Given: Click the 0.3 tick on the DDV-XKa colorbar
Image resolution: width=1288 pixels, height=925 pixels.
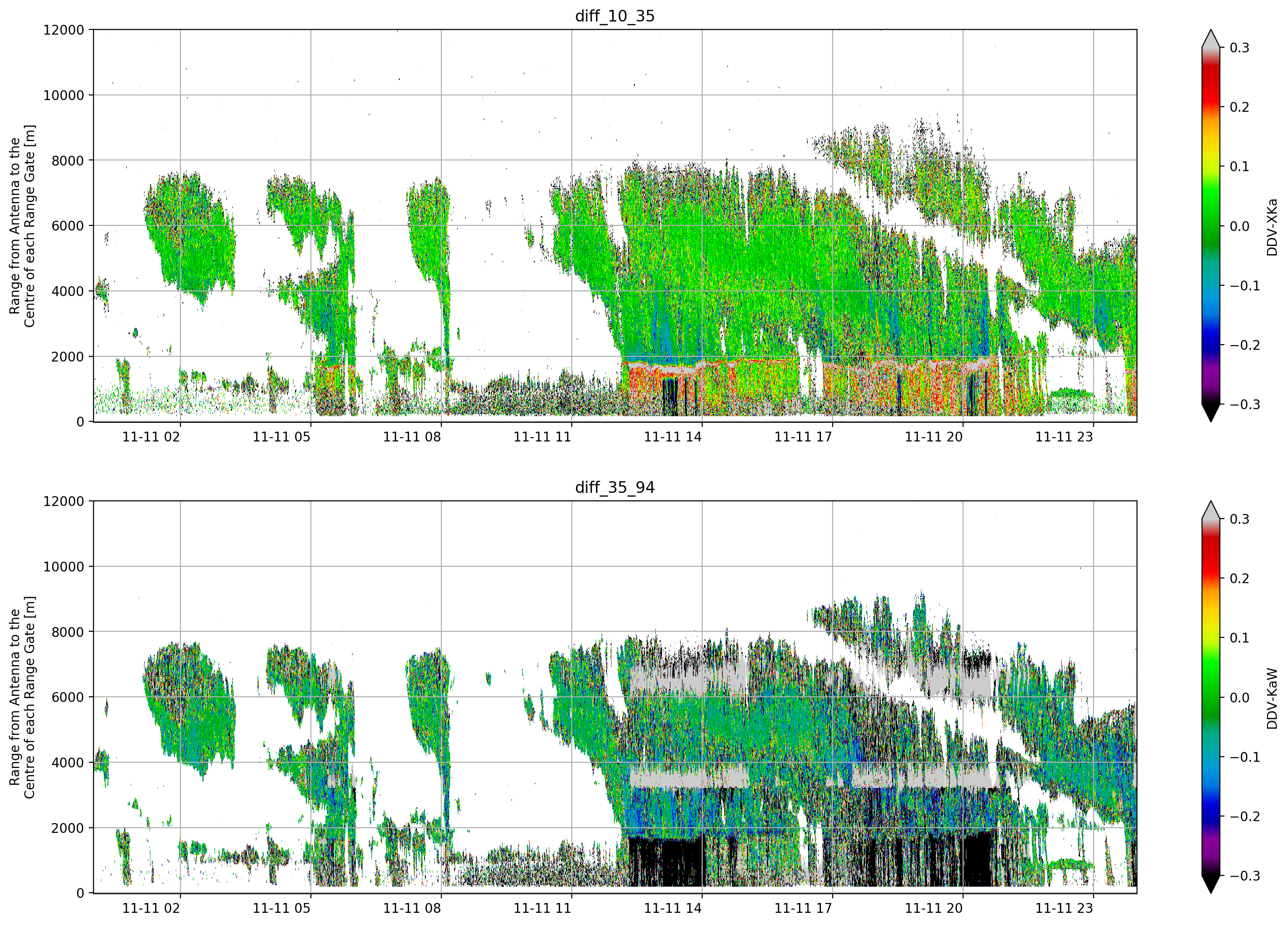Looking at the screenshot, I should point(1240,48).
